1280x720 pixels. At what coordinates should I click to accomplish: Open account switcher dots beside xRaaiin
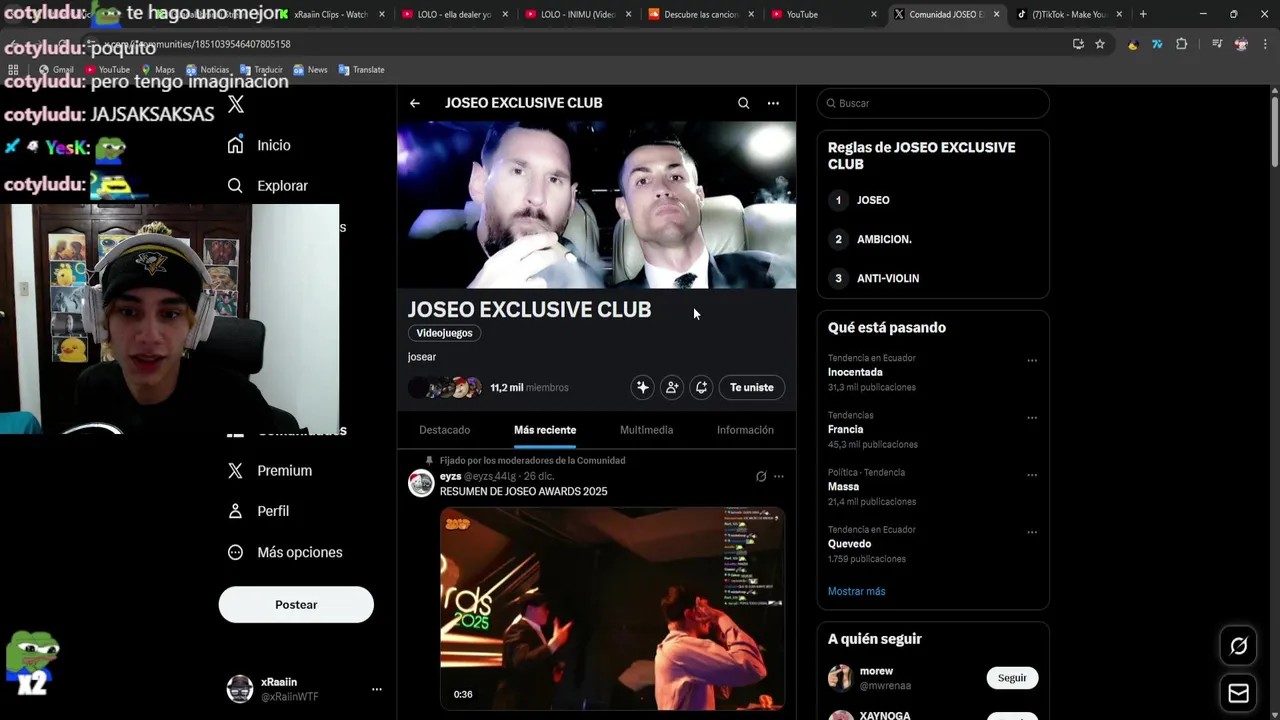pyautogui.click(x=377, y=689)
